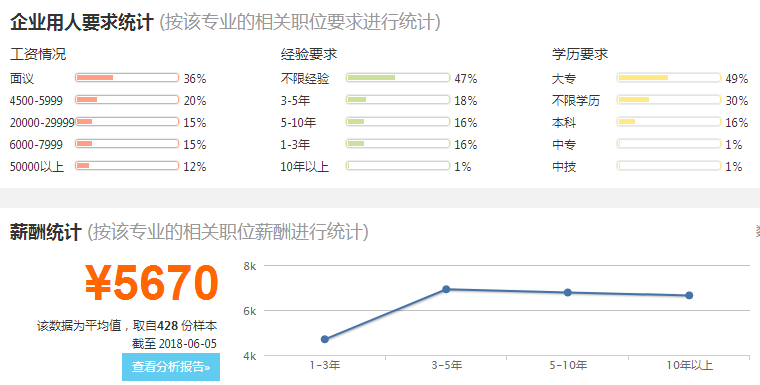Click the 本科 education progress bar
The width and height of the screenshot is (760, 385).
click(x=669, y=121)
